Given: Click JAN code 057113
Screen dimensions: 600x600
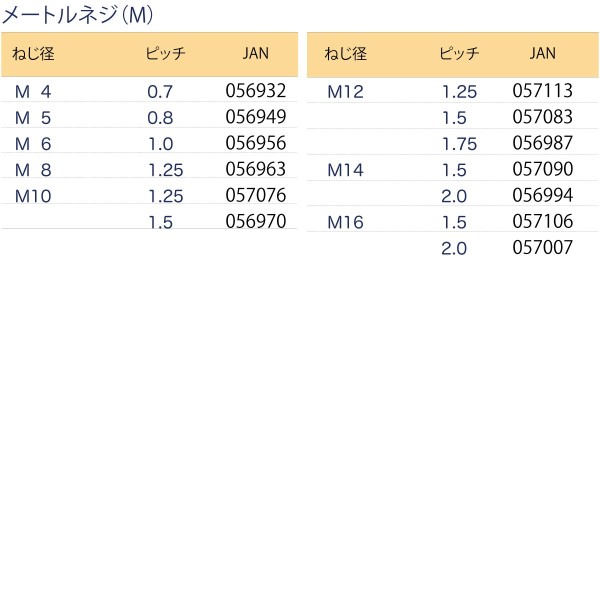Looking at the screenshot, I should (542, 91).
